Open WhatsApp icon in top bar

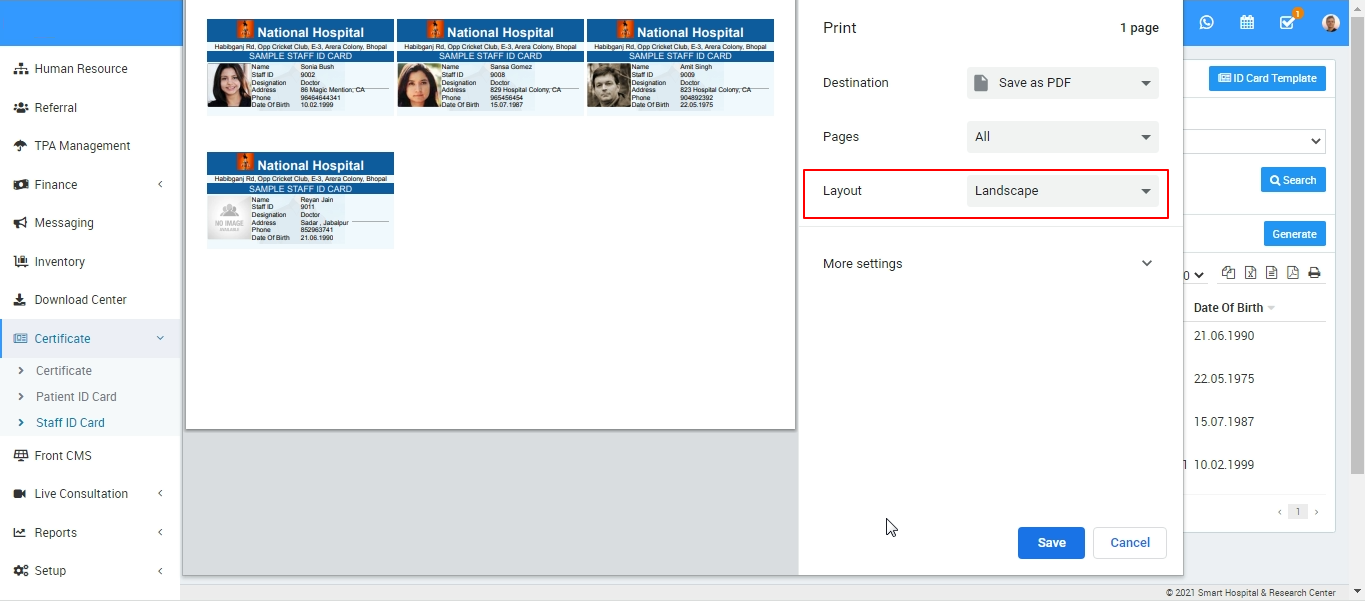point(1207,22)
